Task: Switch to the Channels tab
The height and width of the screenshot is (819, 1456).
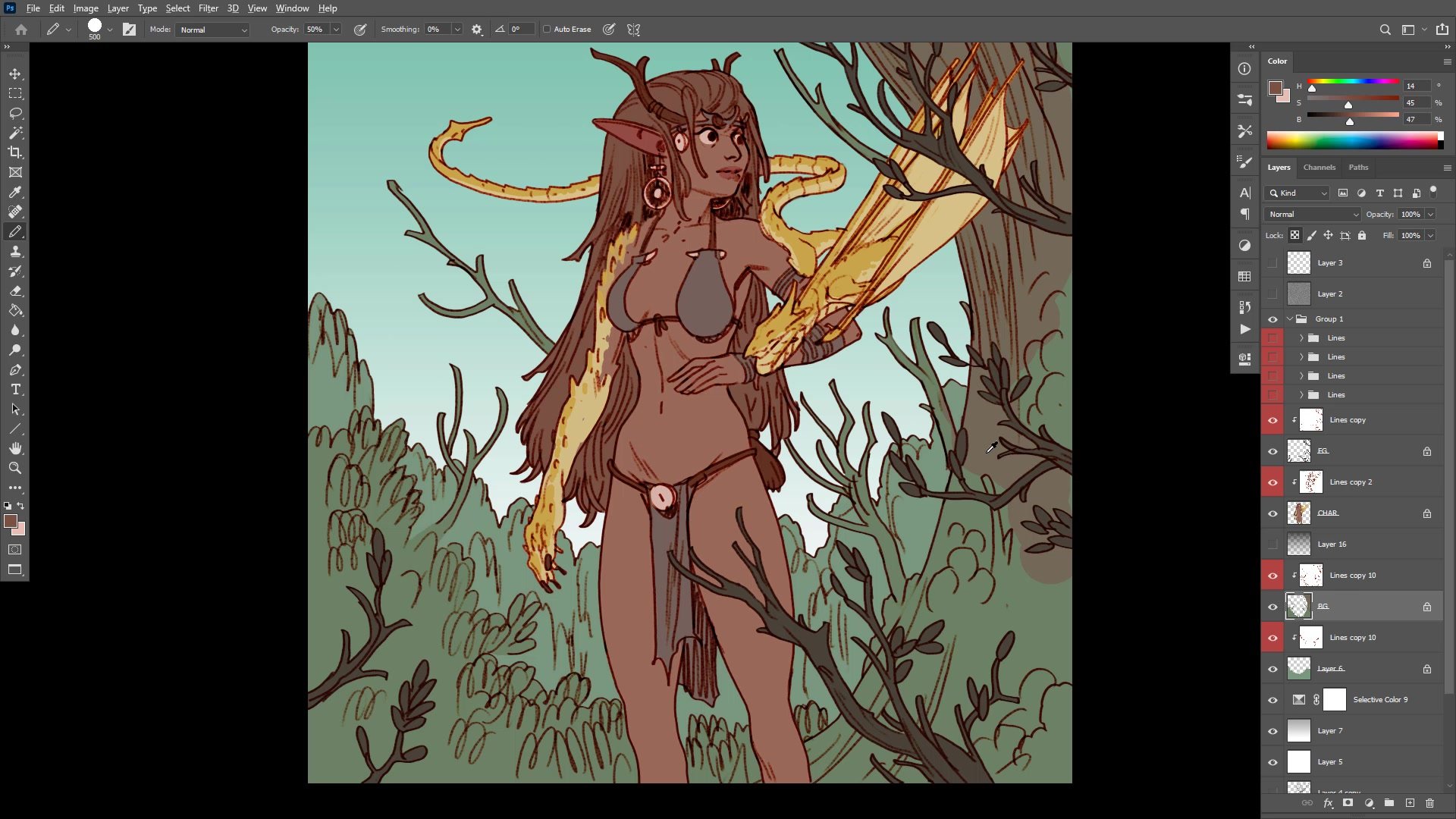Action: 1319,168
